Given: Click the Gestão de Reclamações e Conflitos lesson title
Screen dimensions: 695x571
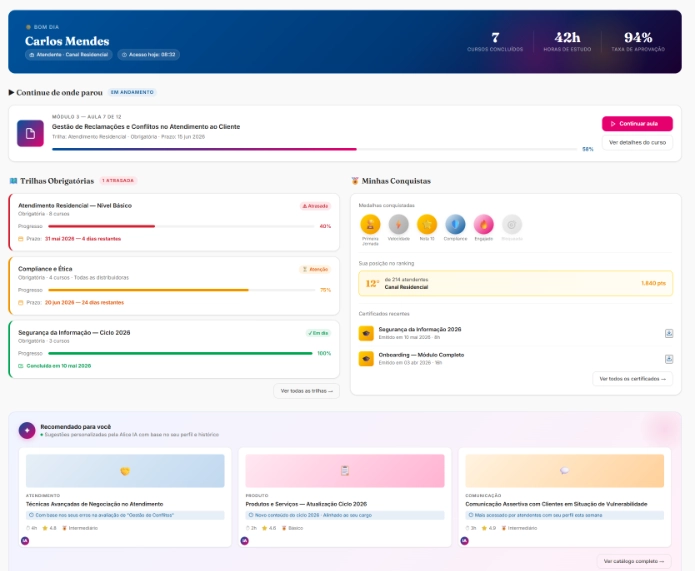Looking at the screenshot, I should click(x=146, y=126).
